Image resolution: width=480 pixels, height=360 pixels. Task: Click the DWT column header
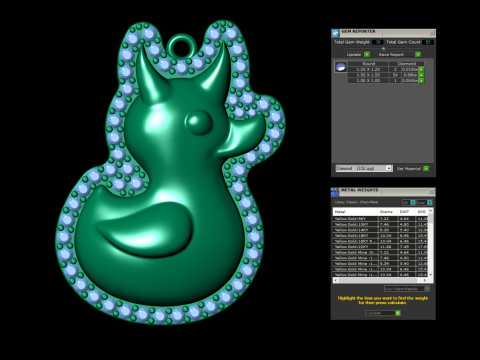tap(407, 212)
